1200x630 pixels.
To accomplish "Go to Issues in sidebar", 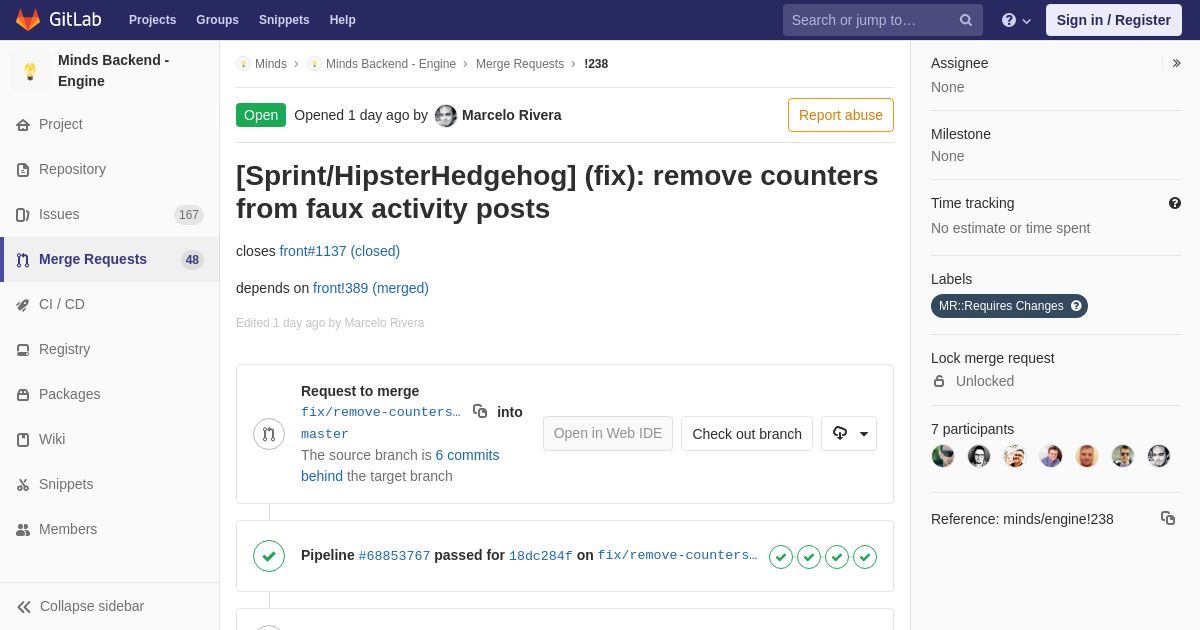I will pos(110,214).
